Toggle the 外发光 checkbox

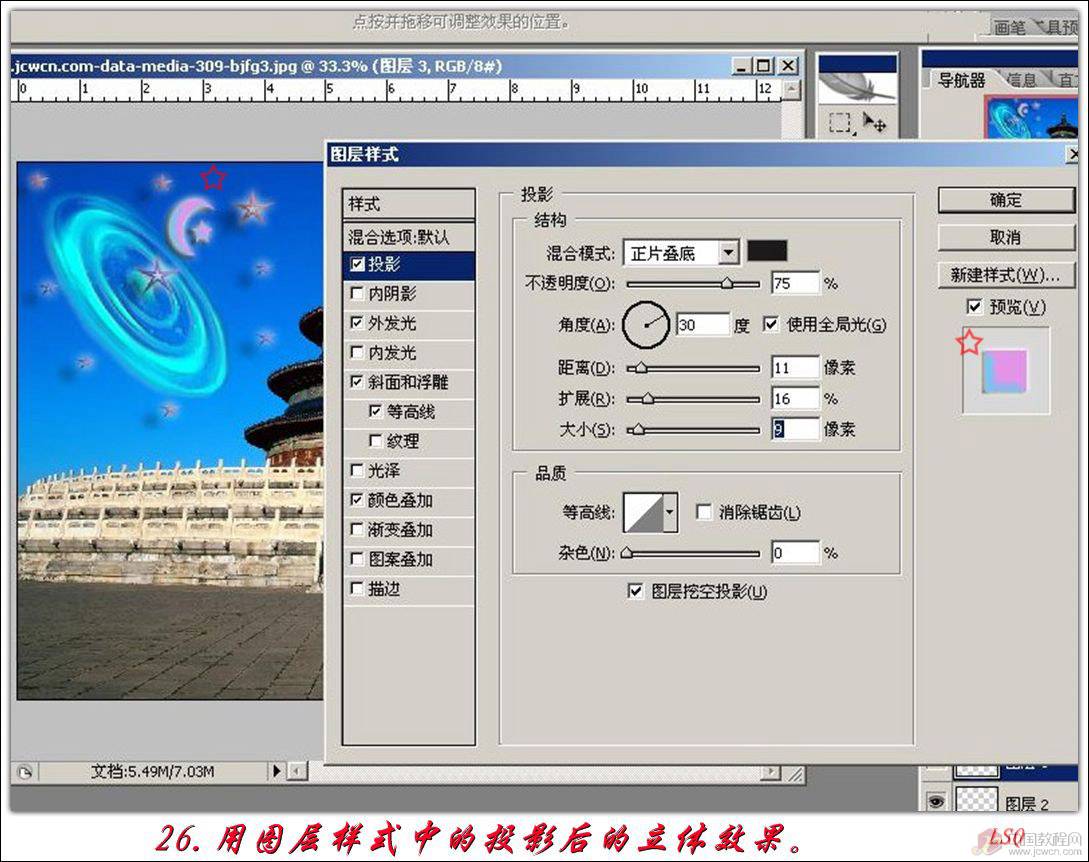[x=357, y=322]
